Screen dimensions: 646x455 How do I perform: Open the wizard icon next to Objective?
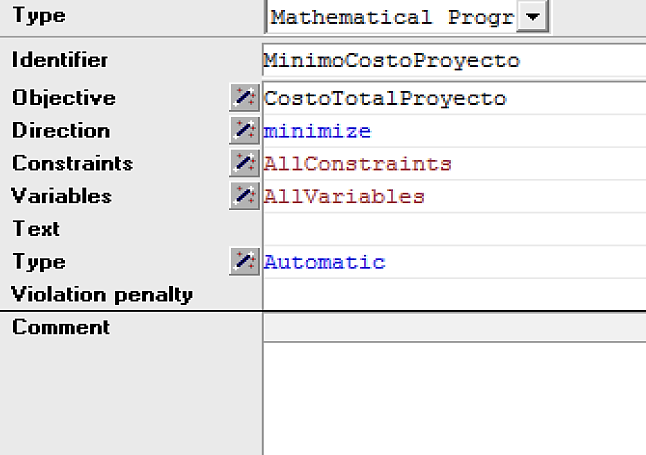[244, 98]
